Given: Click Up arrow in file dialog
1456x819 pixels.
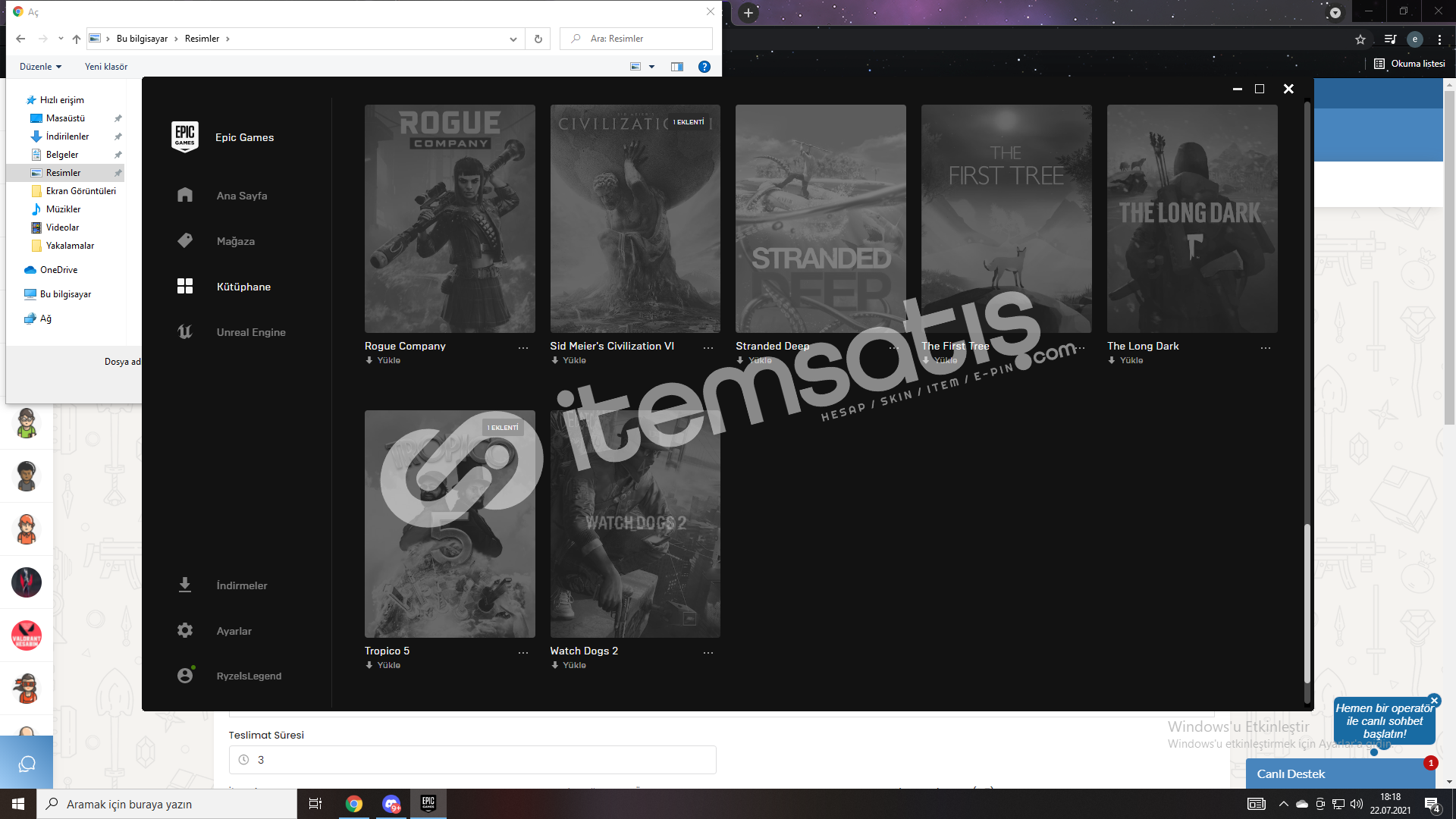Looking at the screenshot, I should [76, 39].
